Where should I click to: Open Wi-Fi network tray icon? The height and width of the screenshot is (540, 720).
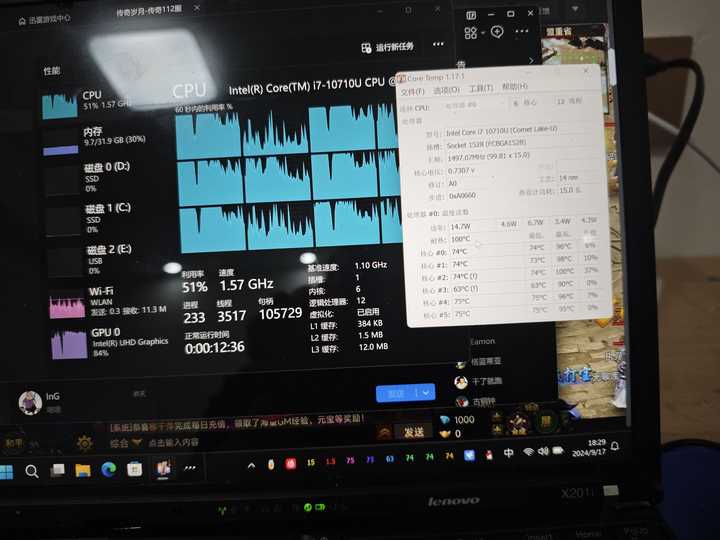[529, 452]
